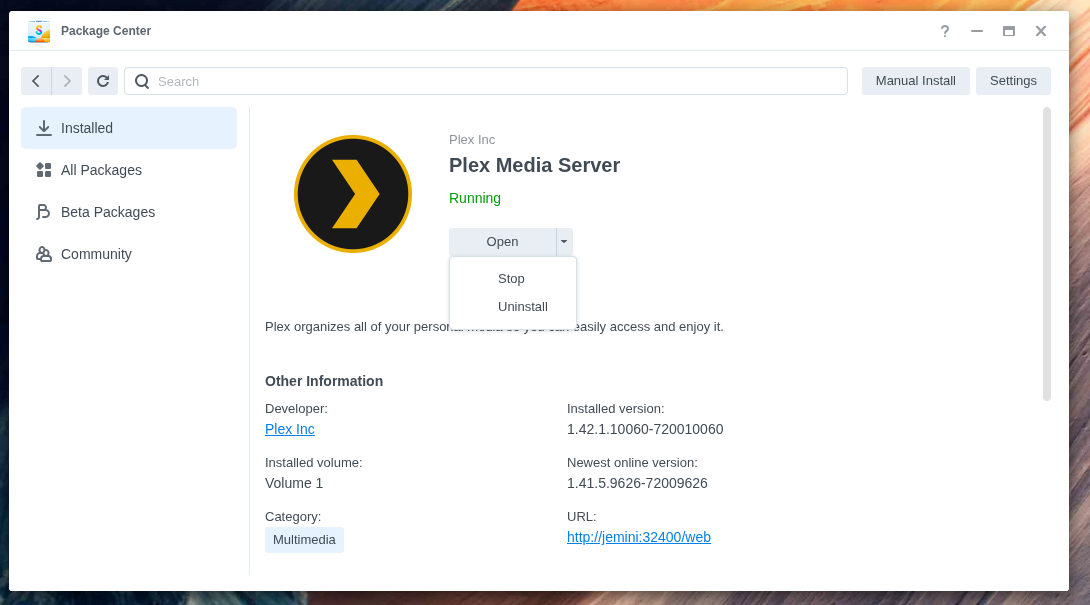Click the Running status text
The width and height of the screenshot is (1090, 605).
pyautogui.click(x=475, y=198)
